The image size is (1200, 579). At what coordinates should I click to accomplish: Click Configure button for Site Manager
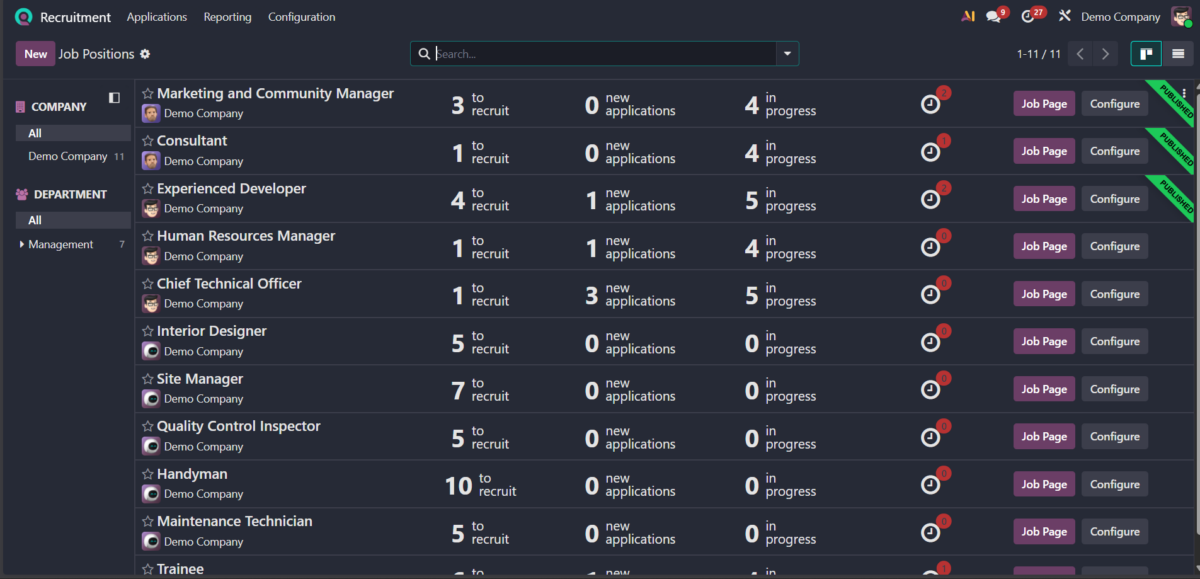[1114, 389]
